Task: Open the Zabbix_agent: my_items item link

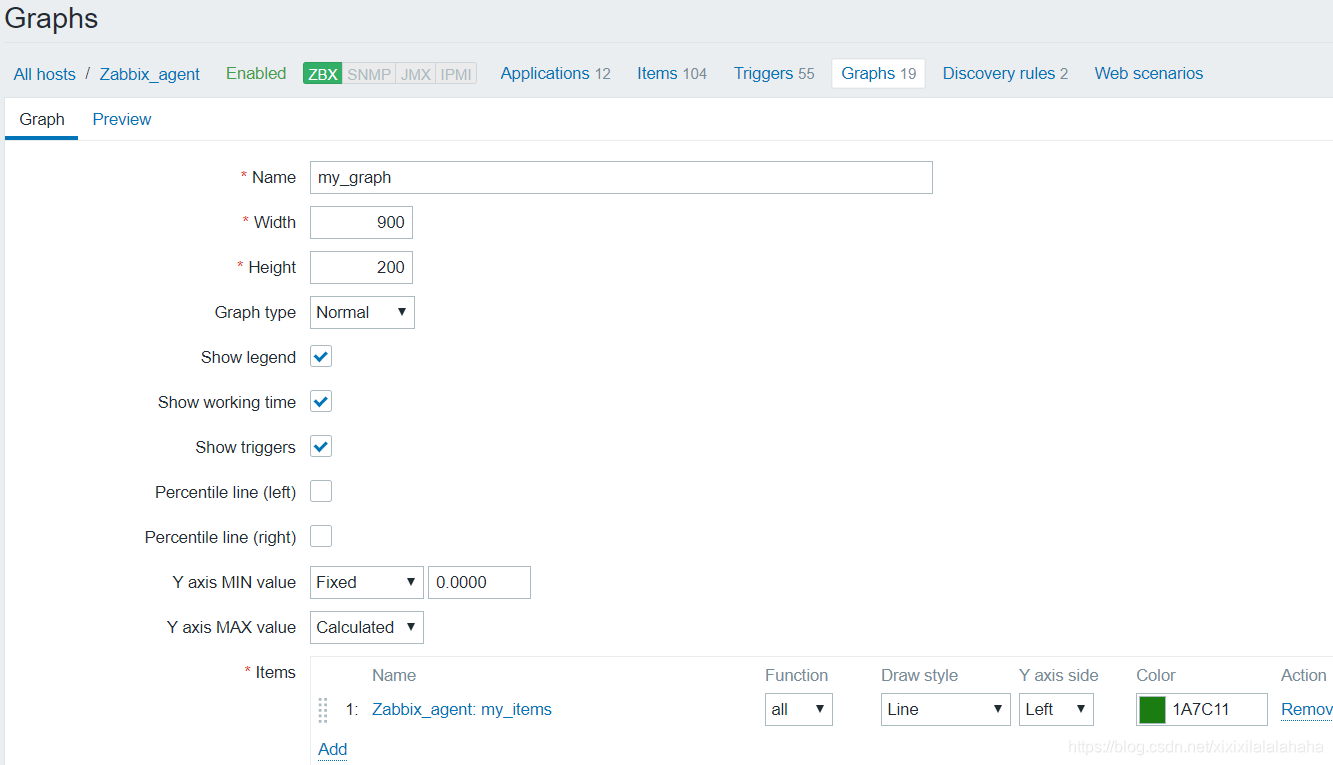Action: 462,709
